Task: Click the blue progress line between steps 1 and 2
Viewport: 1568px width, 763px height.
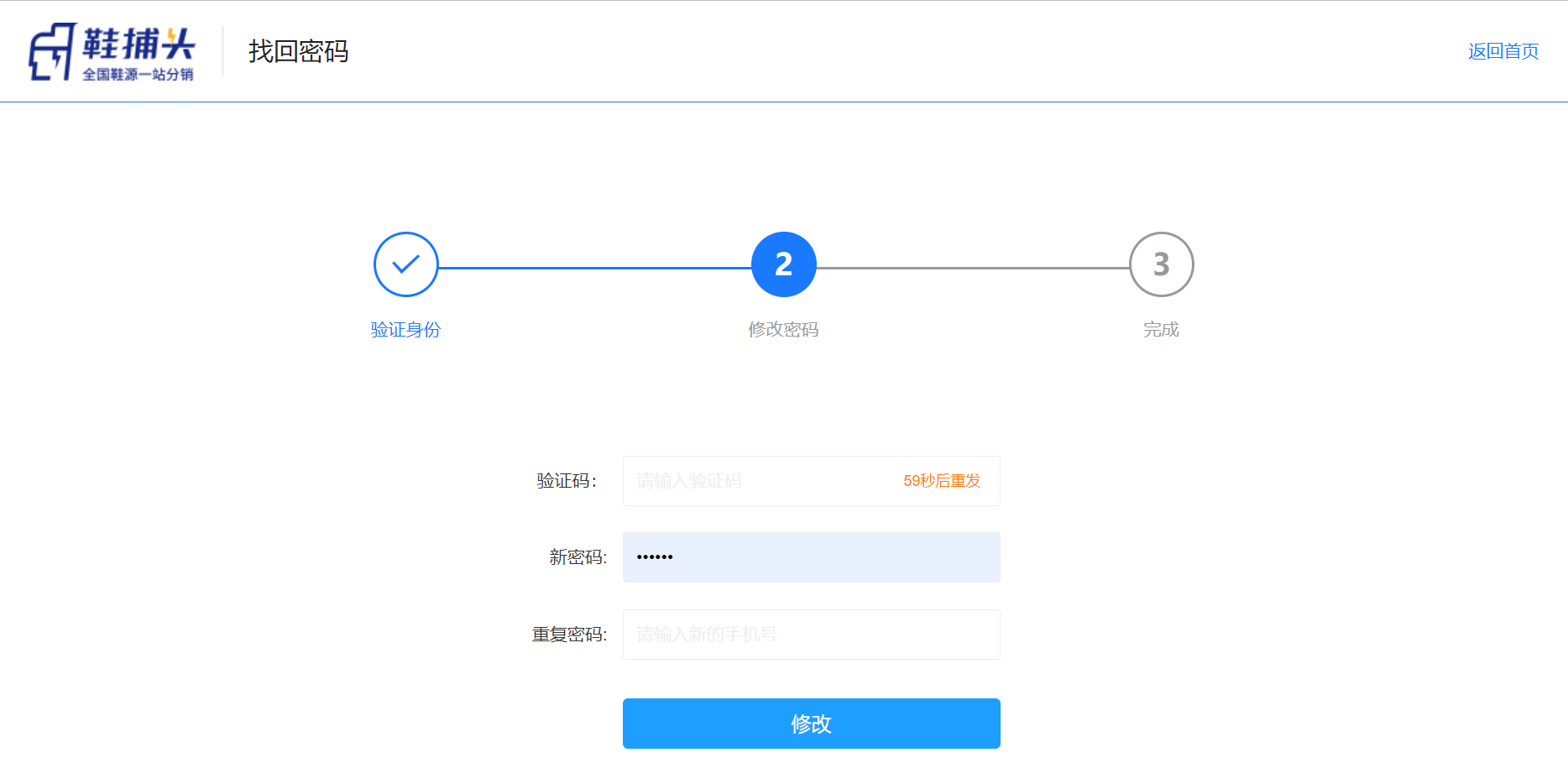Action: (x=594, y=268)
